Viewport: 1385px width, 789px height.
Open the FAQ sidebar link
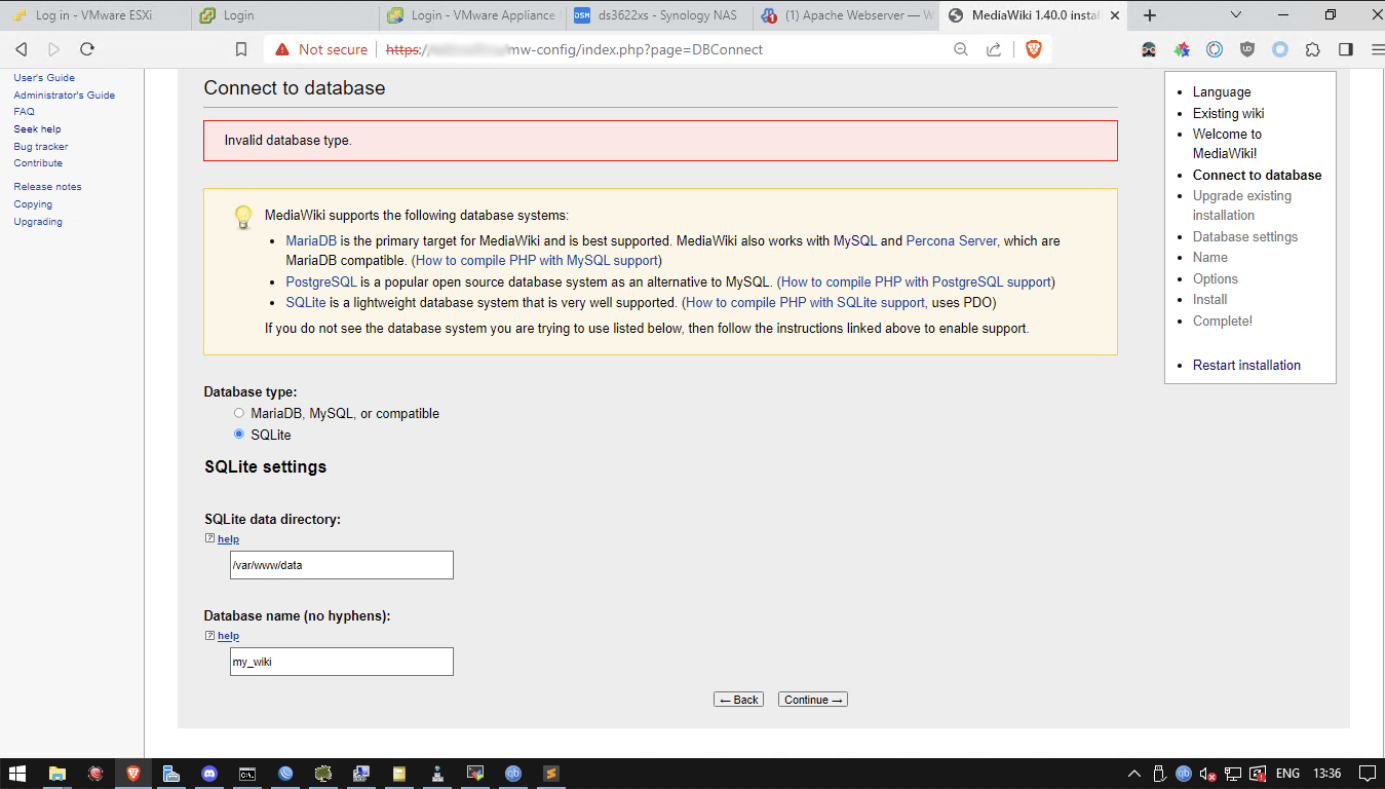[24, 112]
